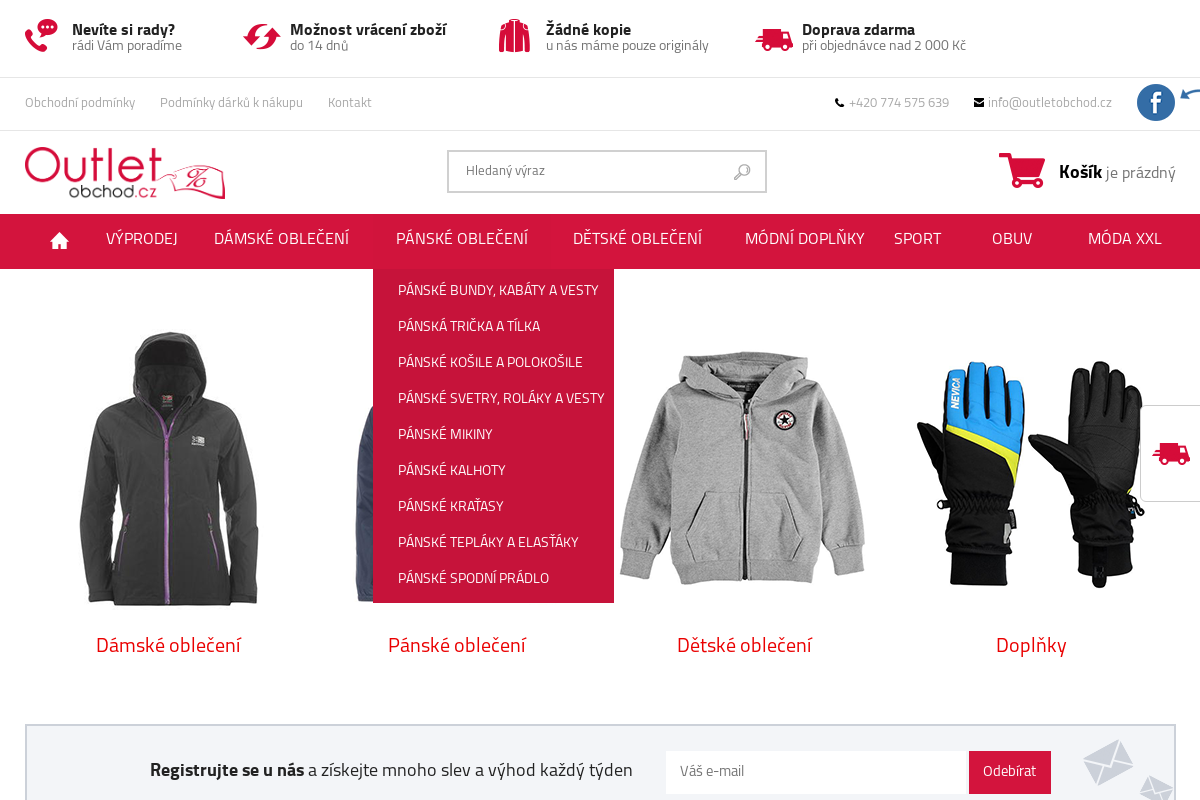Open the Outlet obchod.cz logo
The height and width of the screenshot is (800, 1200).
coord(125,173)
